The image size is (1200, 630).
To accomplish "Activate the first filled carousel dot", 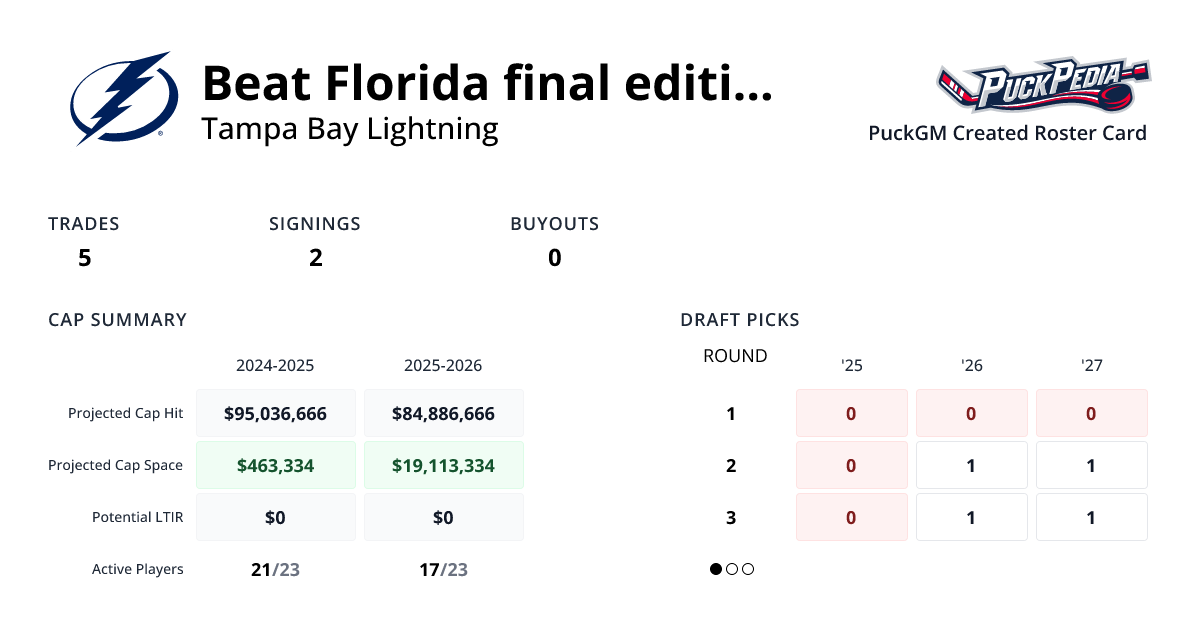I will (x=715, y=569).
